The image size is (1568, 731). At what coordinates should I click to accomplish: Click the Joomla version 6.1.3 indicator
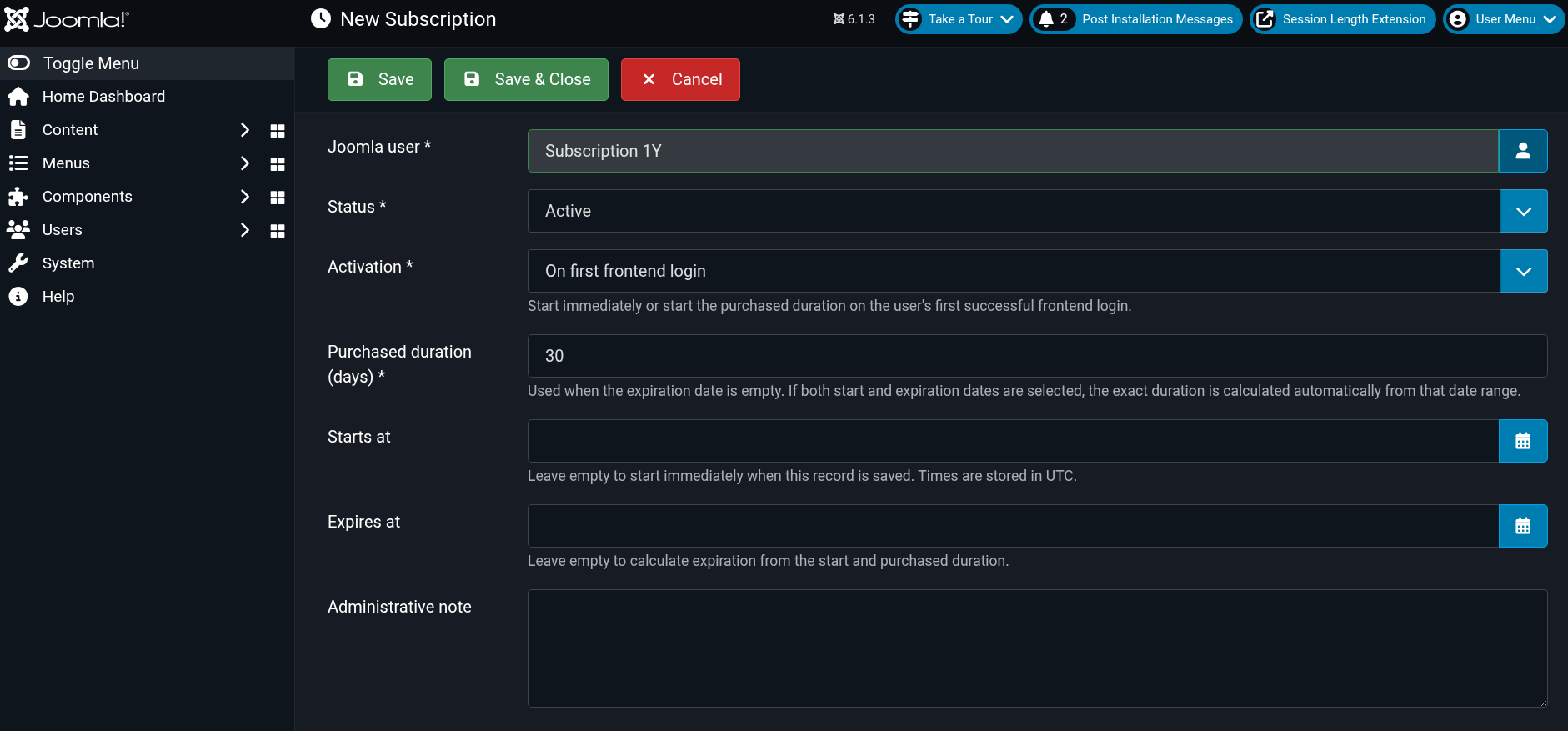854,19
